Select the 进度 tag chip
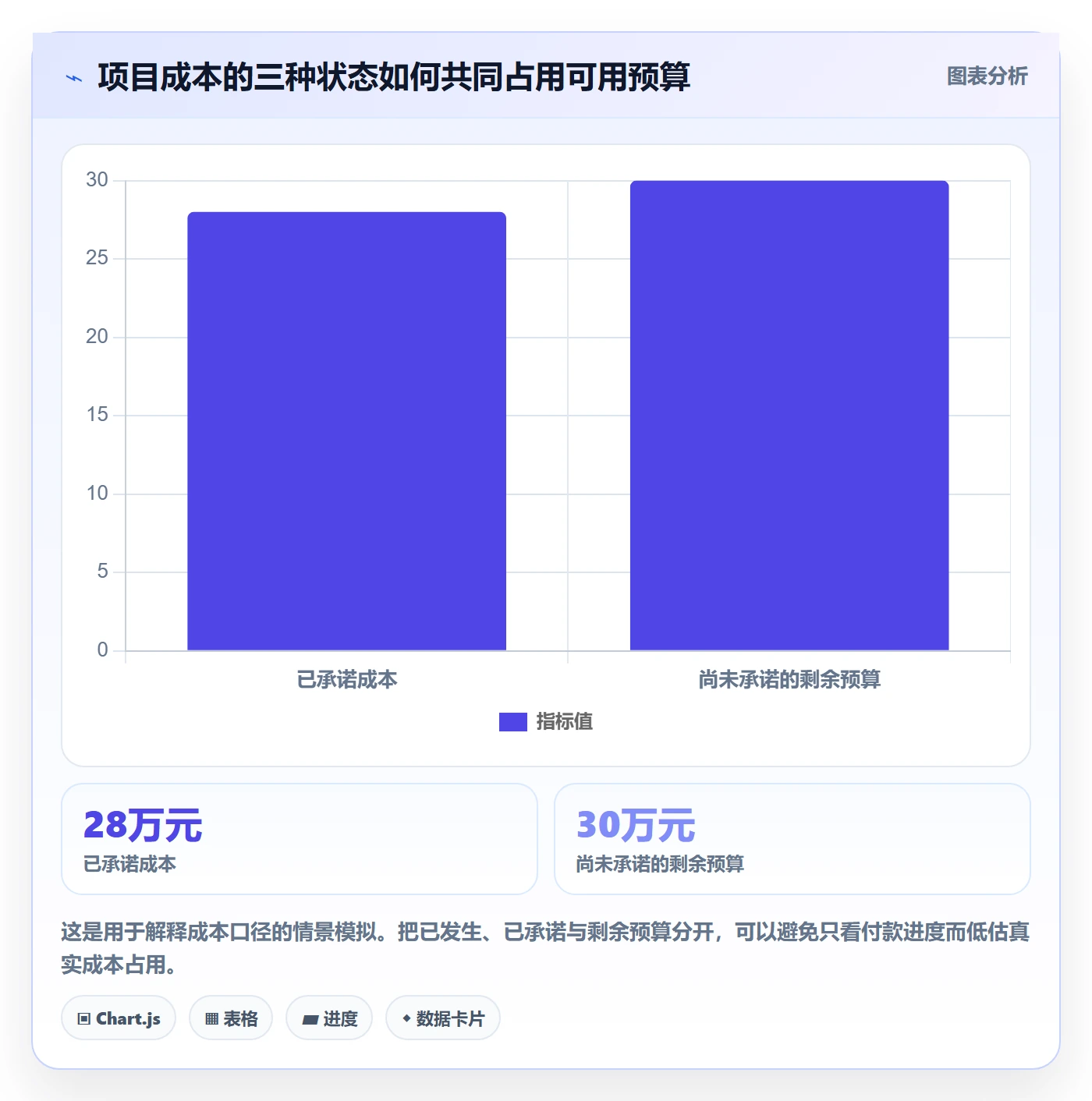Screen dimensions: 1092x1101 (329, 1018)
